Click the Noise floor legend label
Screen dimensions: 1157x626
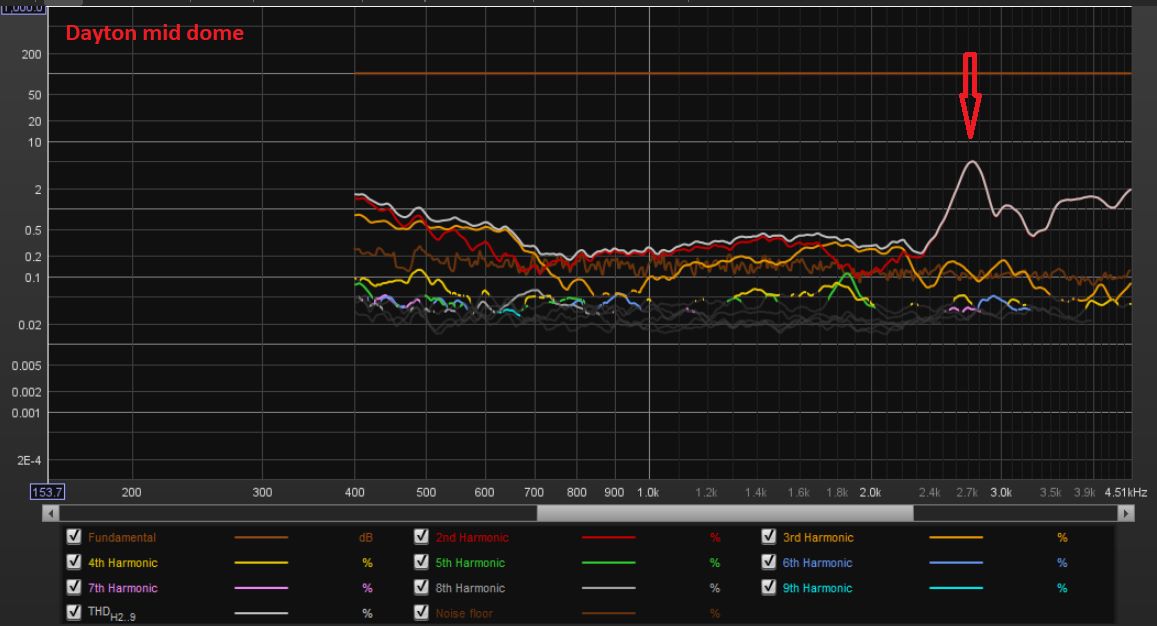click(x=464, y=613)
